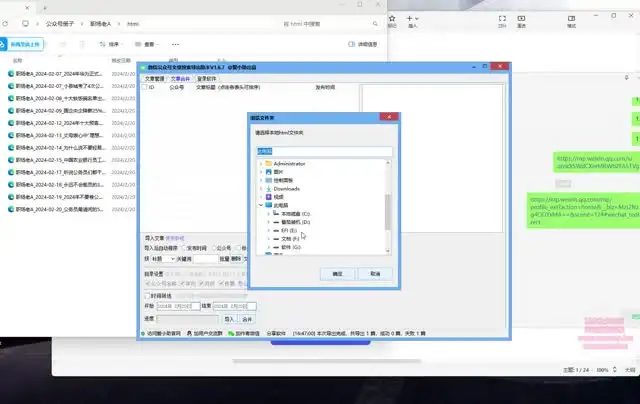Switch to the 文章管理 tab
Screen dimensions: 640x404
(x=153, y=77)
